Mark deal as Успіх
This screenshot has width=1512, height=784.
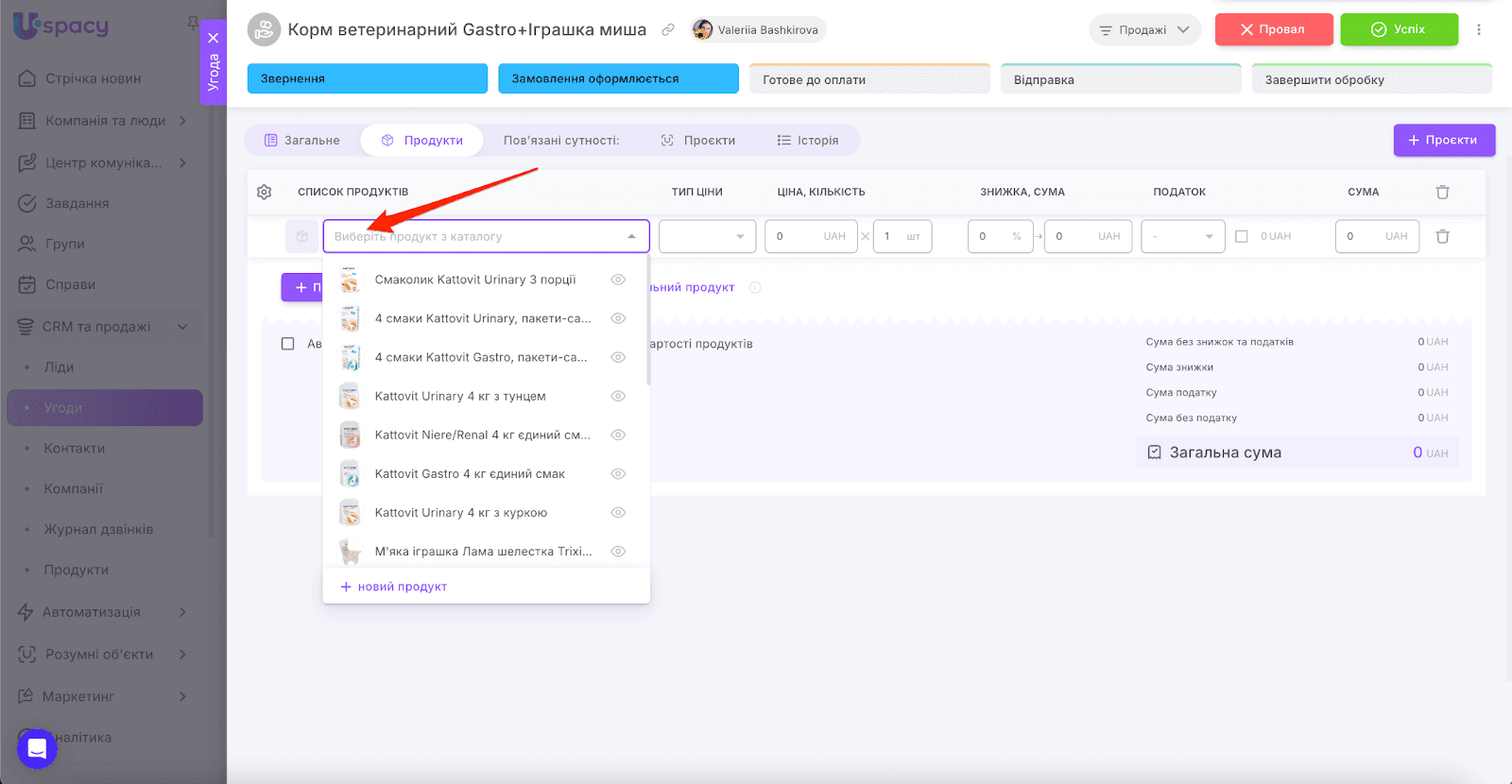click(1399, 29)
